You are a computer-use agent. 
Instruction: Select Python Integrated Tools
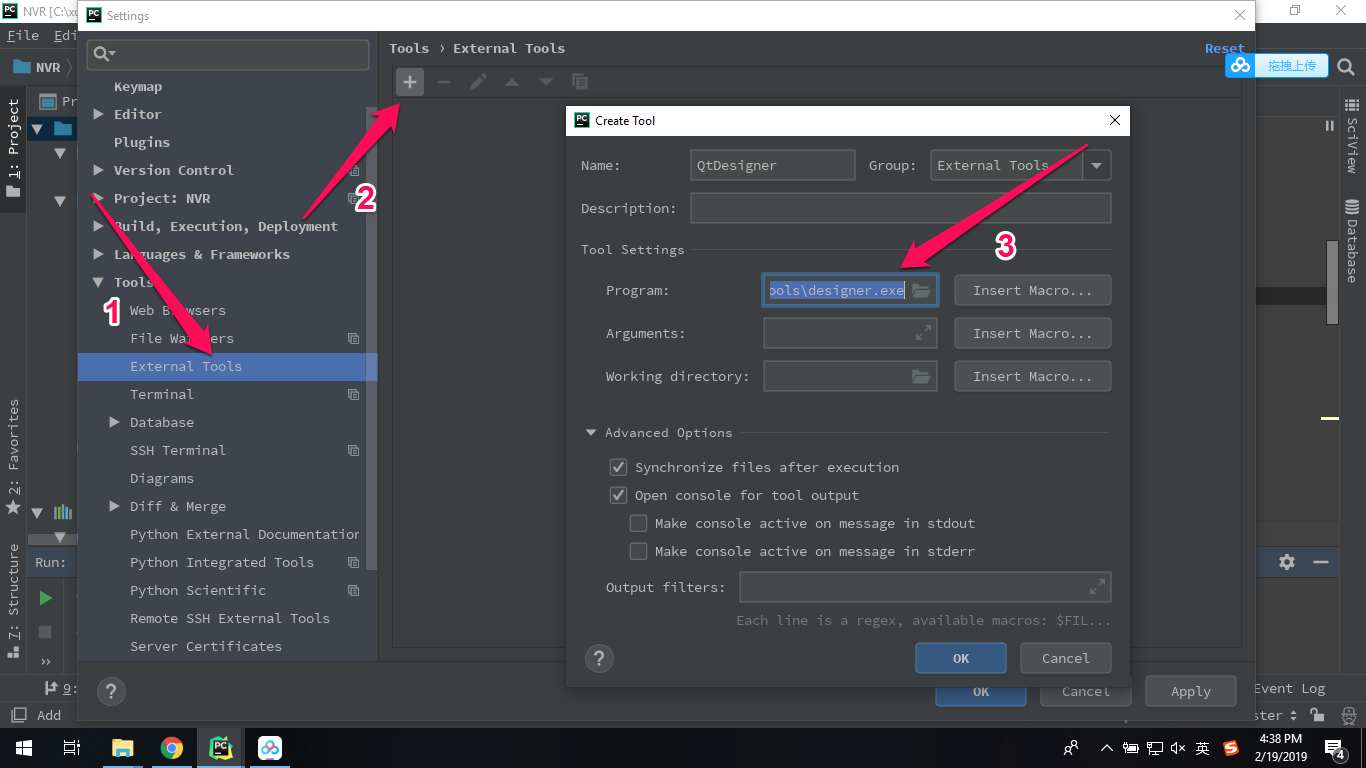coord(222,562)
